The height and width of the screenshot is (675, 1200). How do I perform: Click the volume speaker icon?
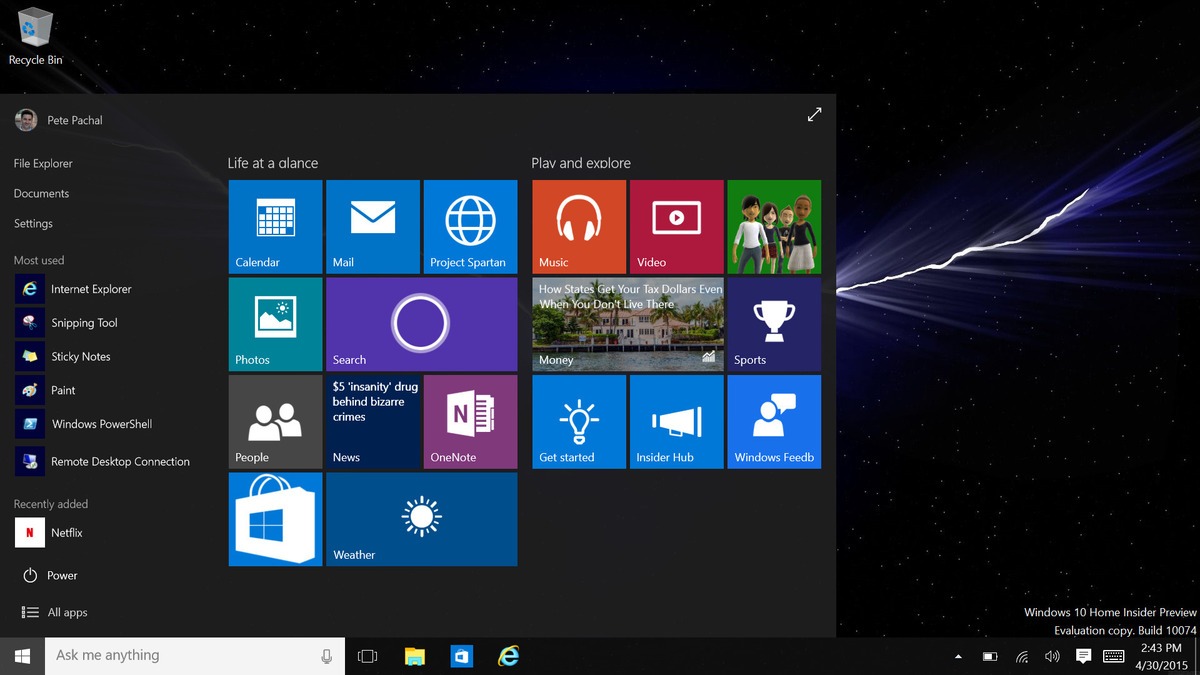1052,657
